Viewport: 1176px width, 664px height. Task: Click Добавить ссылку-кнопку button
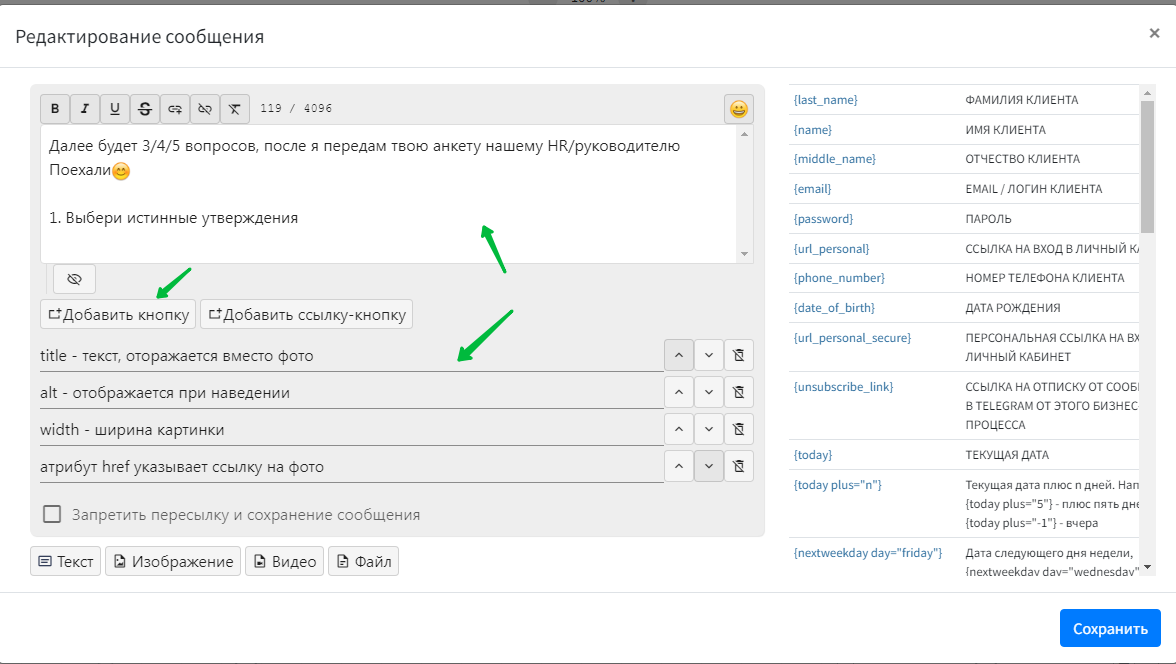point(307,314)
